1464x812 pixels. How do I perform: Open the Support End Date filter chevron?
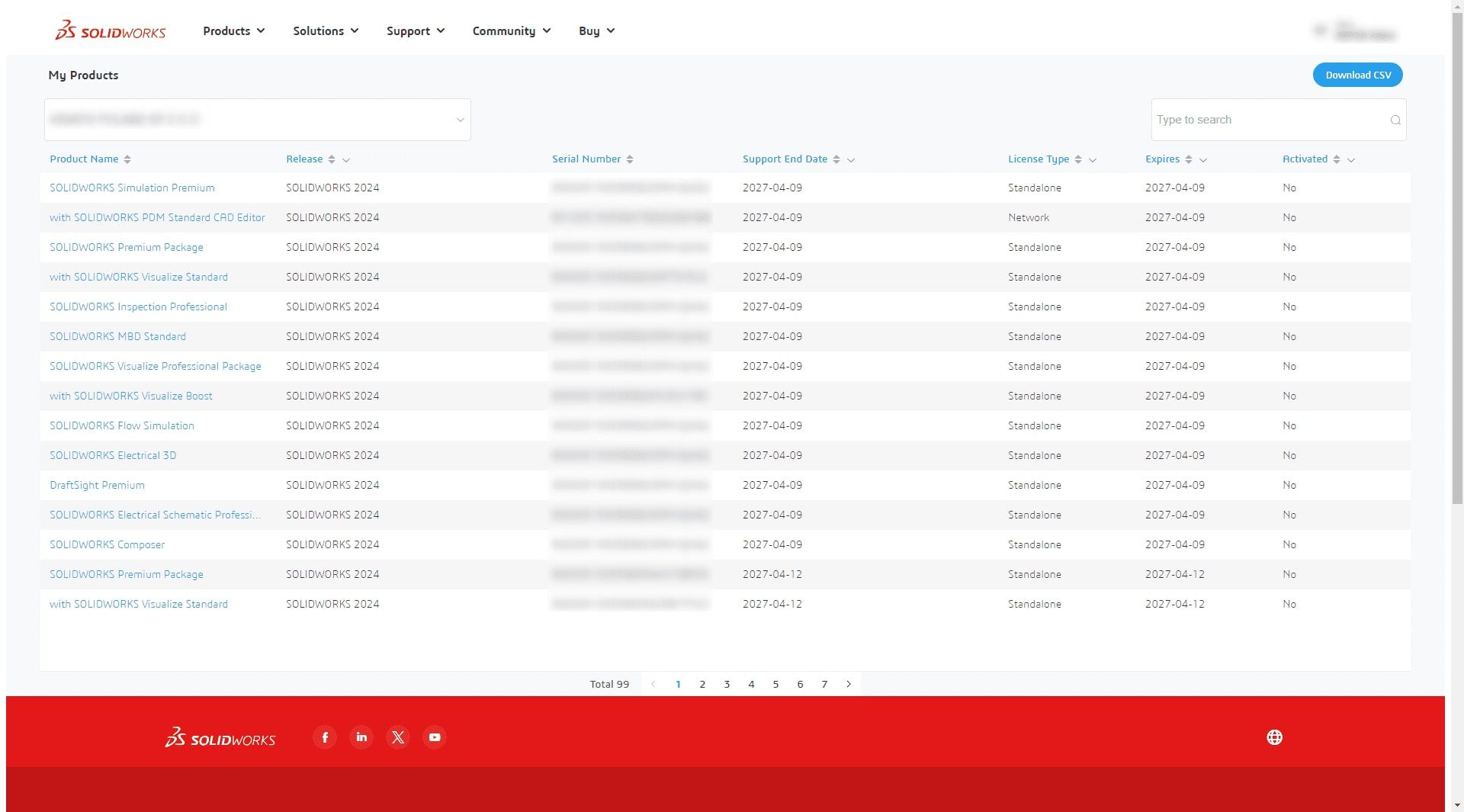coord(851,160)
